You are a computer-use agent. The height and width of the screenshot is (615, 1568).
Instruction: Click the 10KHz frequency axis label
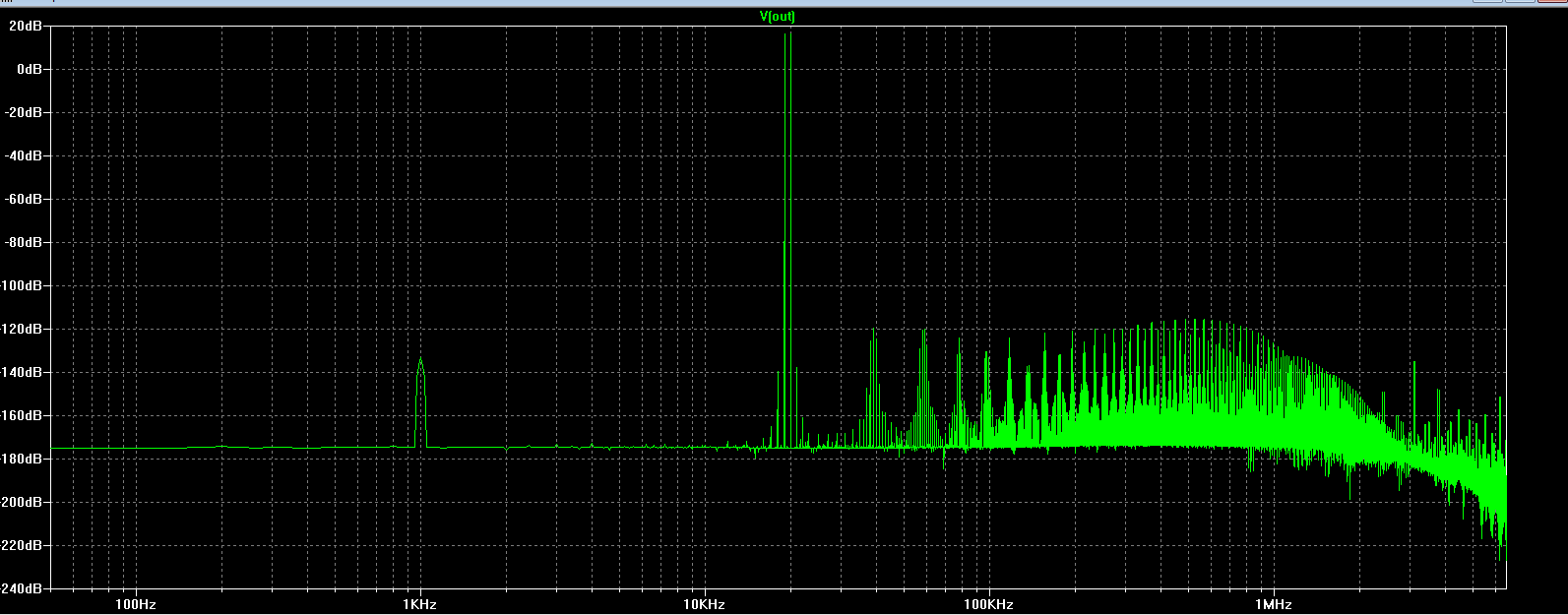click(x=705, y=604)
